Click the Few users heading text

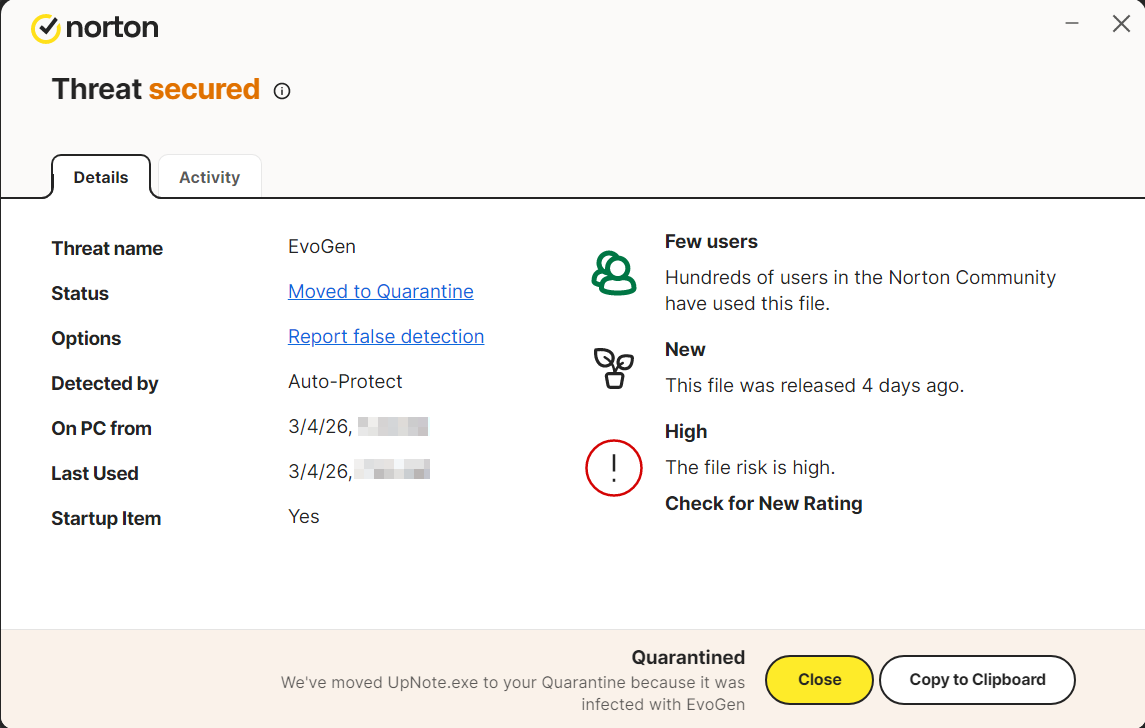click(x=711, y=241)
